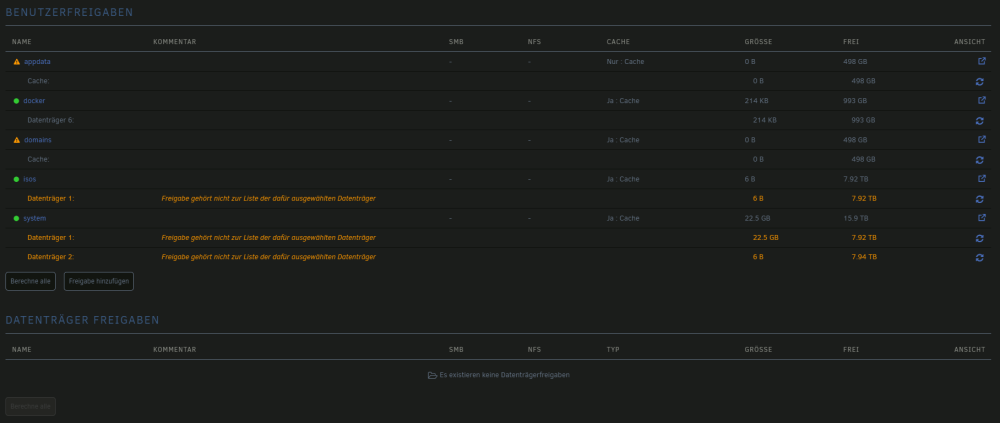Click the 15.9 TB free value for system
This screenshot has height=423, width=1000.
pyautogui.click(x=855, y=218)
